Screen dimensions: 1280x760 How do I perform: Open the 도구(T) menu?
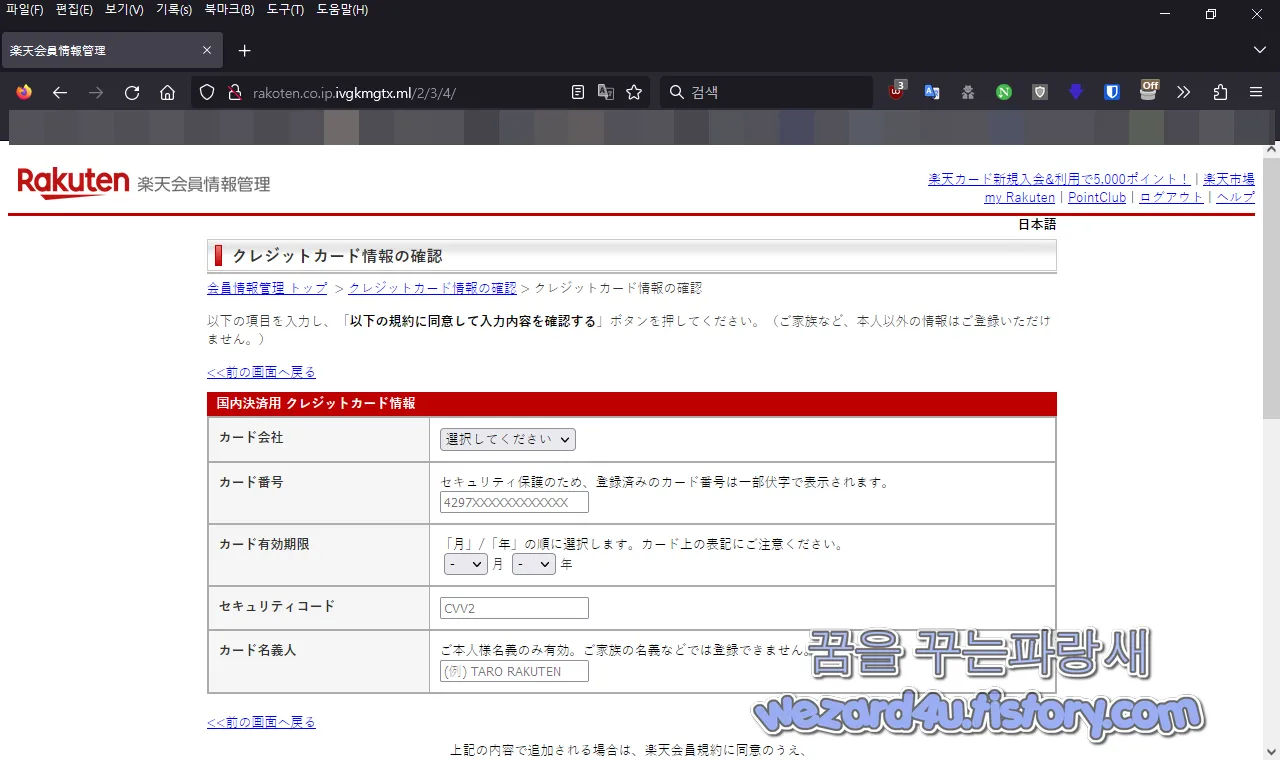pyautogui.click(x=286, y=10)
